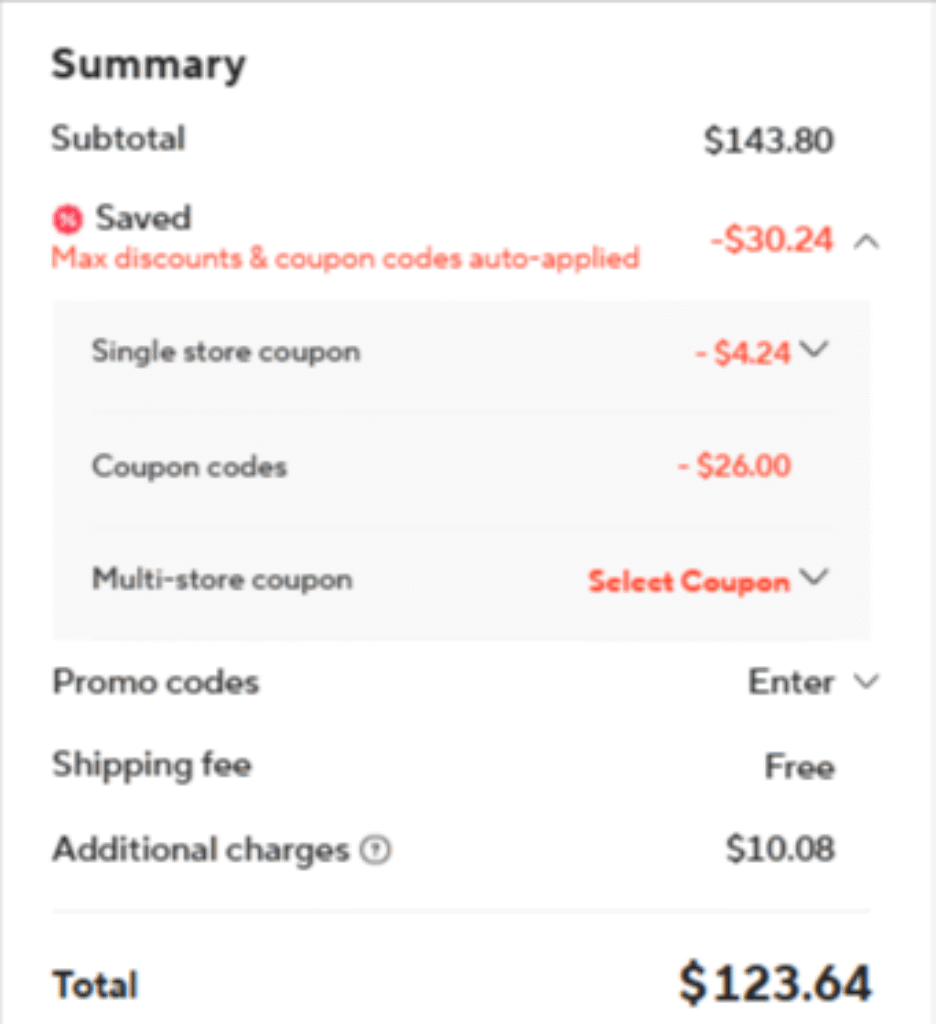Click the $123.64 total amount

[x=775, y=982]
